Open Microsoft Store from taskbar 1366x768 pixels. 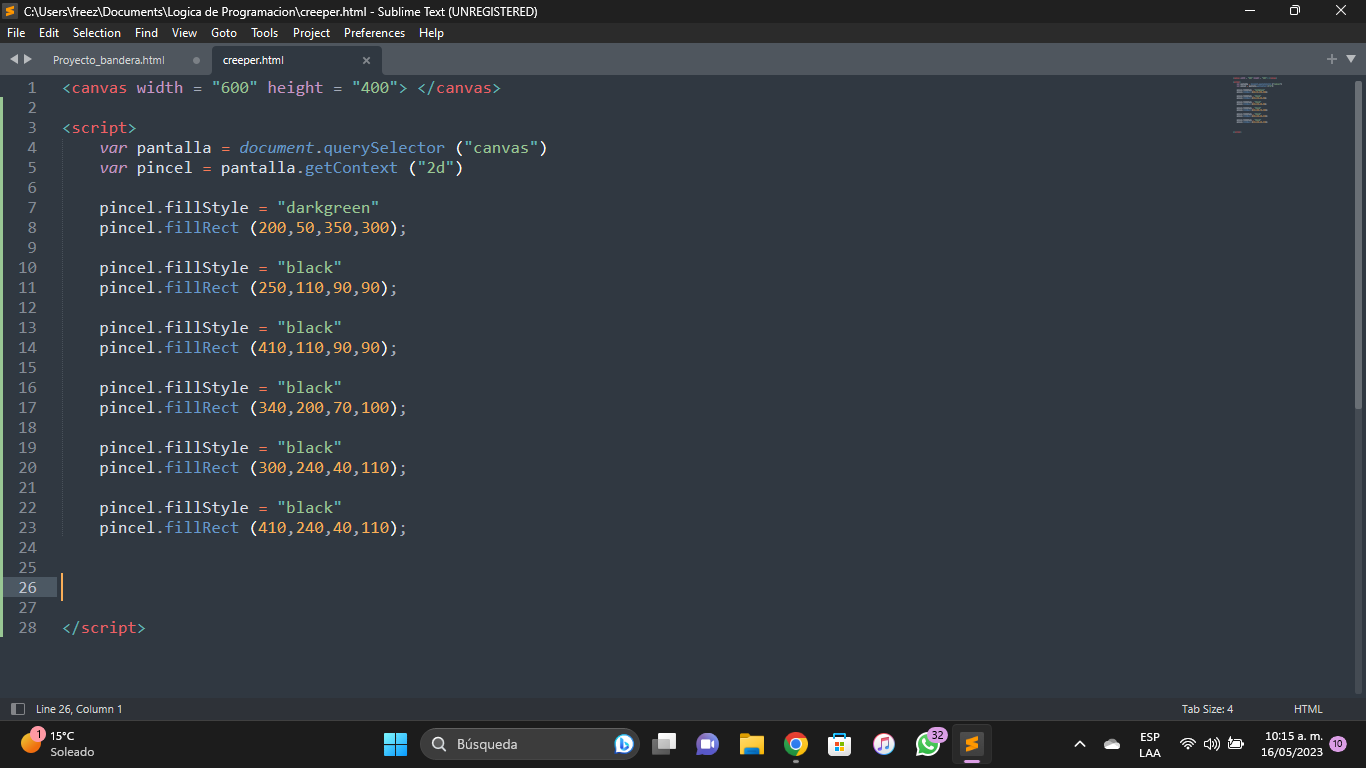(840, 744)
